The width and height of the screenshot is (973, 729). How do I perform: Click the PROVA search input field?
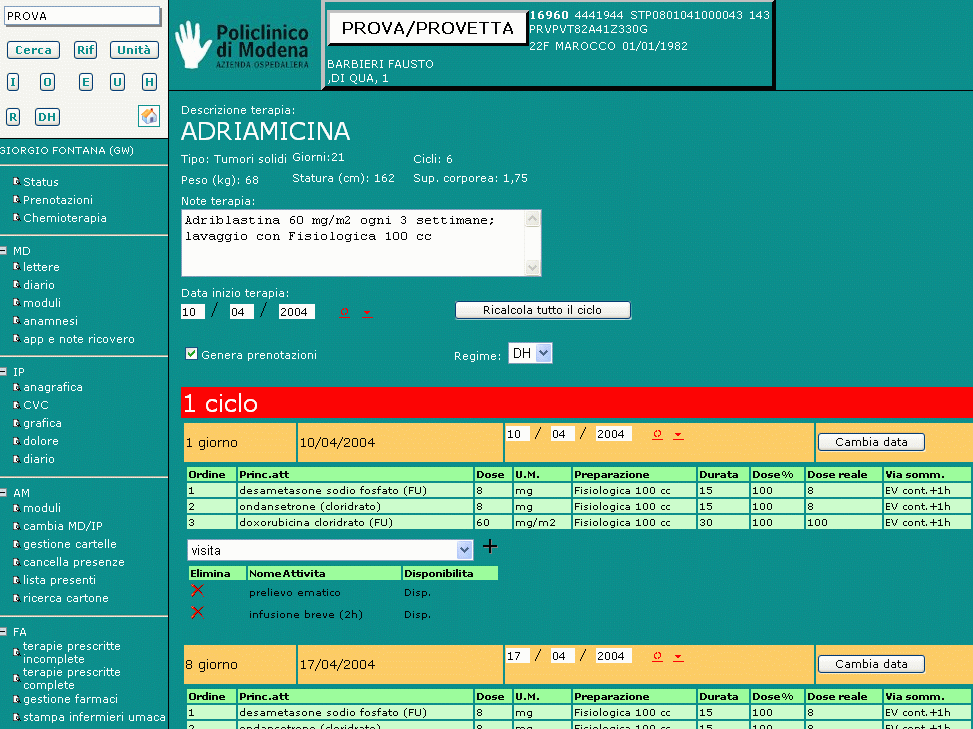click(x=81, y=16)
